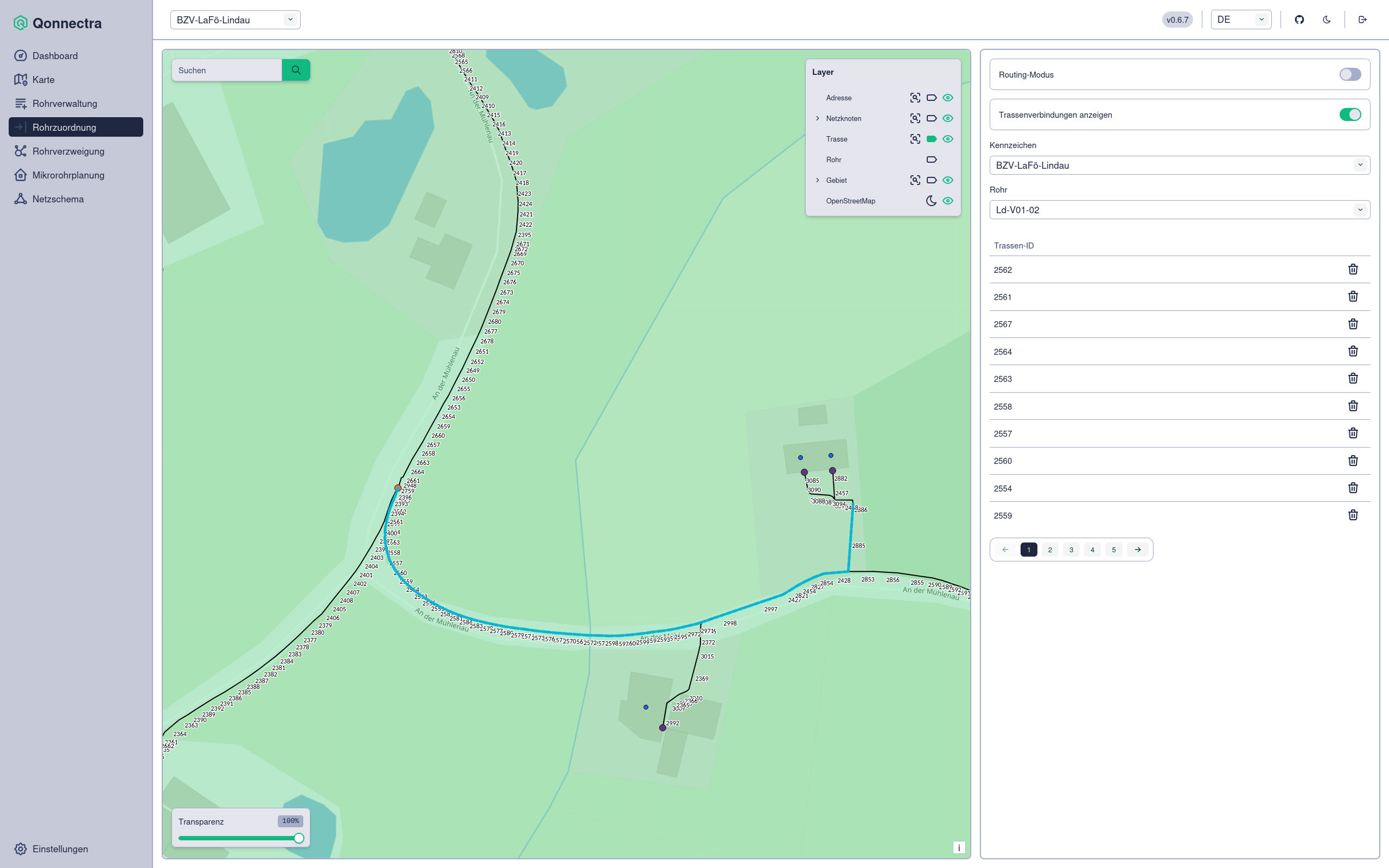Disable Trassenverbindungen anzeigen toggle

1349,115
